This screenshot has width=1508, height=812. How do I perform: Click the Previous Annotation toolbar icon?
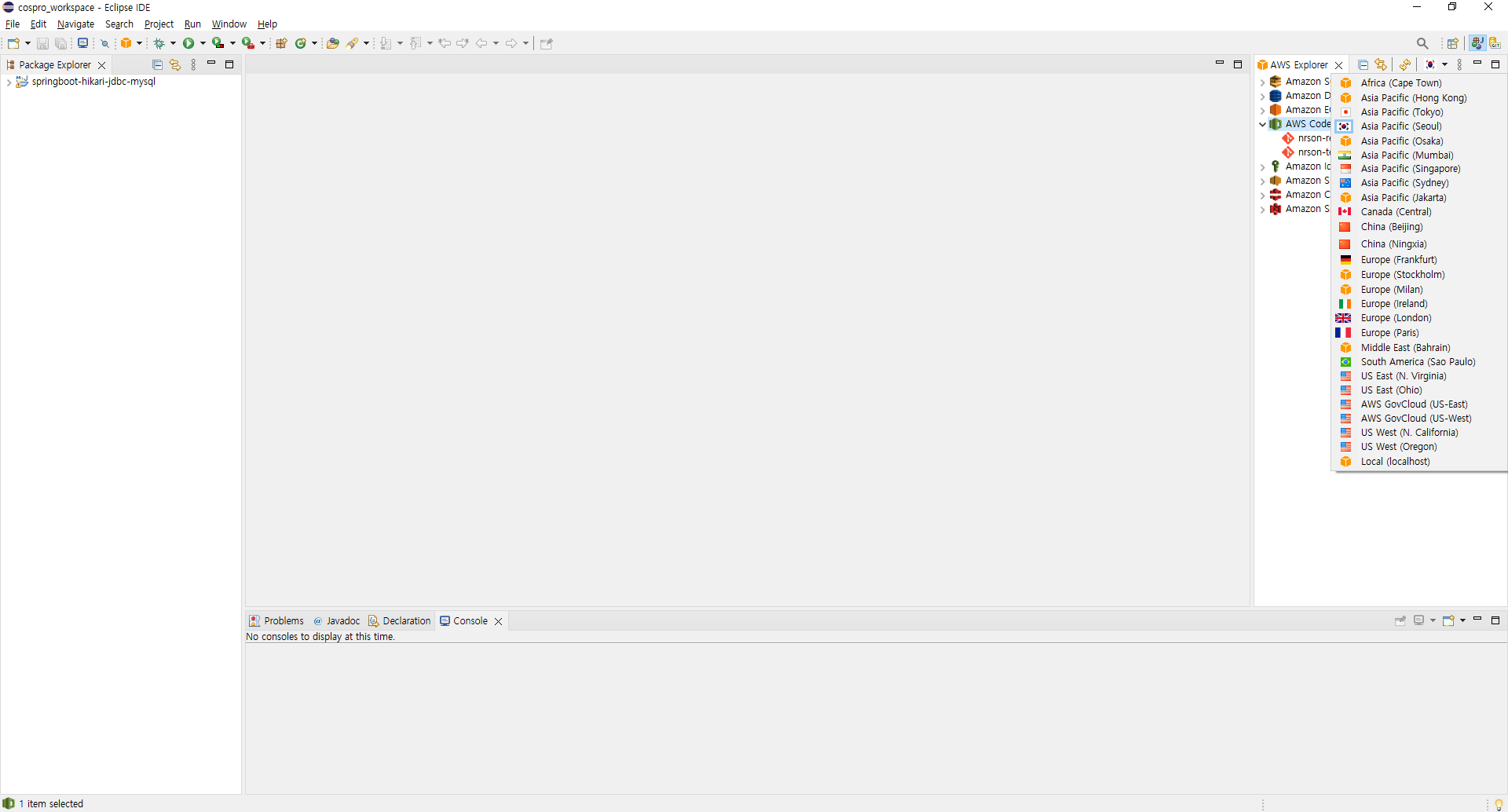click(415, 43)
